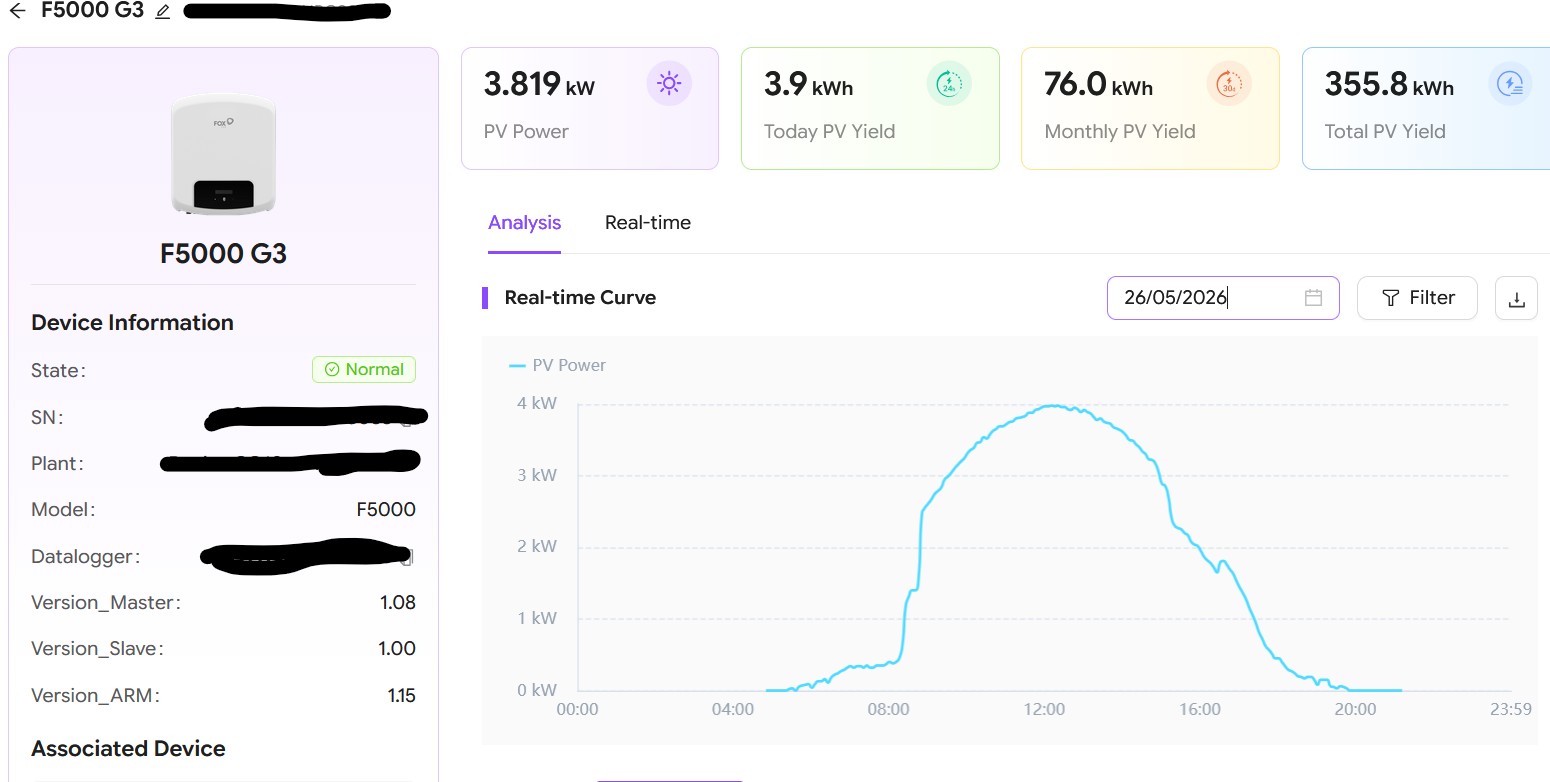Click the date field showing 26/05/2026
The image size is (1550, 782).
[1223, 298]
